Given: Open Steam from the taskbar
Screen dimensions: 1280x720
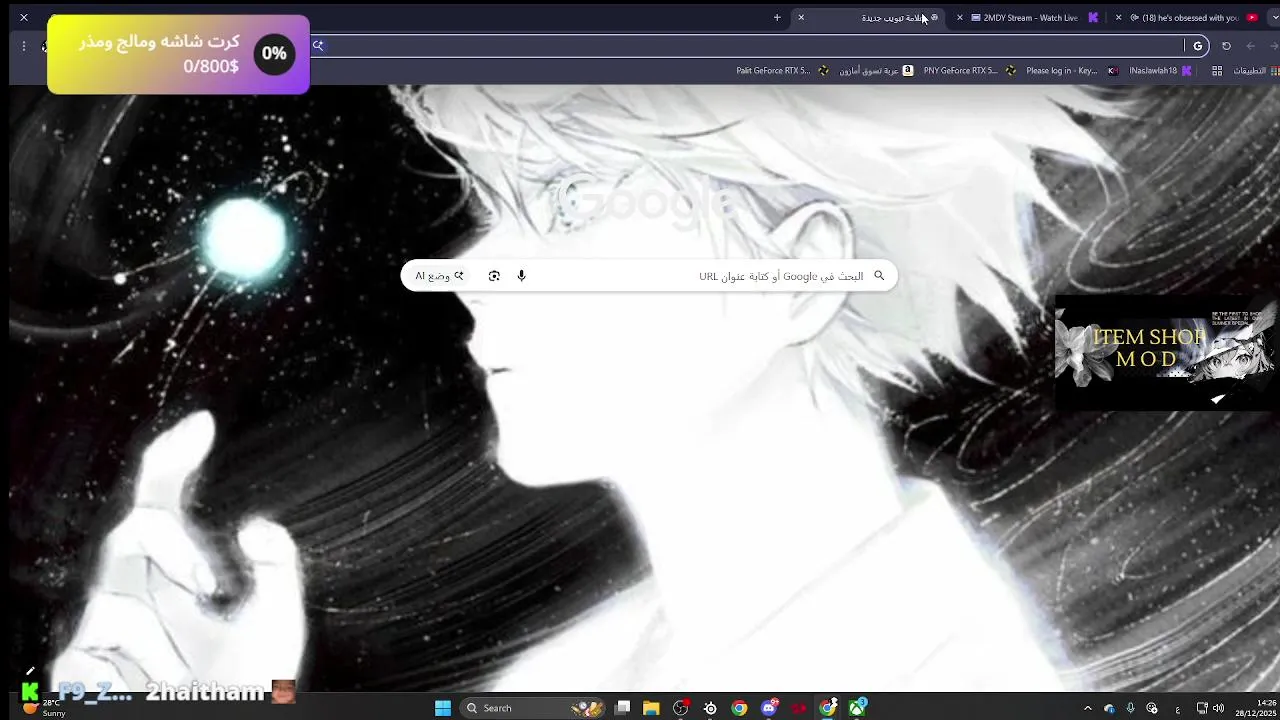Looking at the screenshot, I should pyautogui.click(x=710, y=708).
